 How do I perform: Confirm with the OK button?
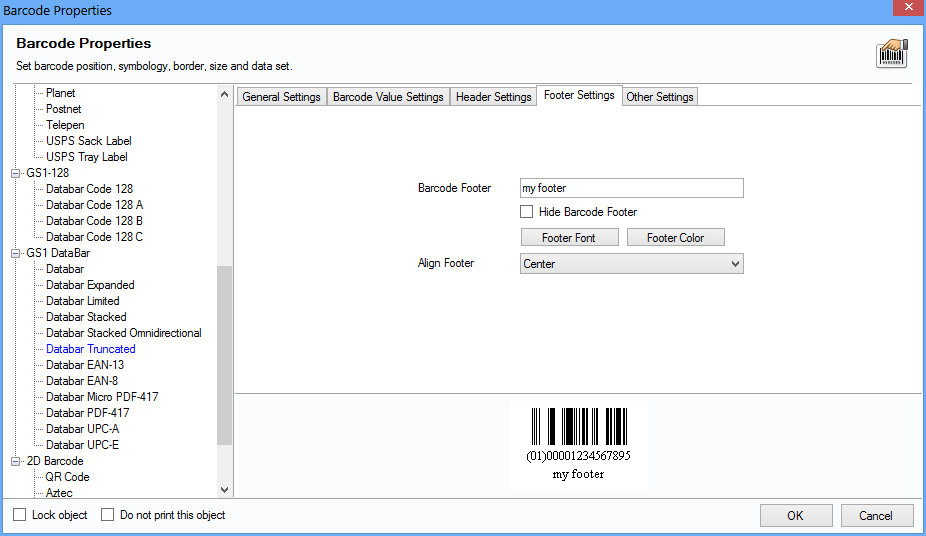click(795, 515)
